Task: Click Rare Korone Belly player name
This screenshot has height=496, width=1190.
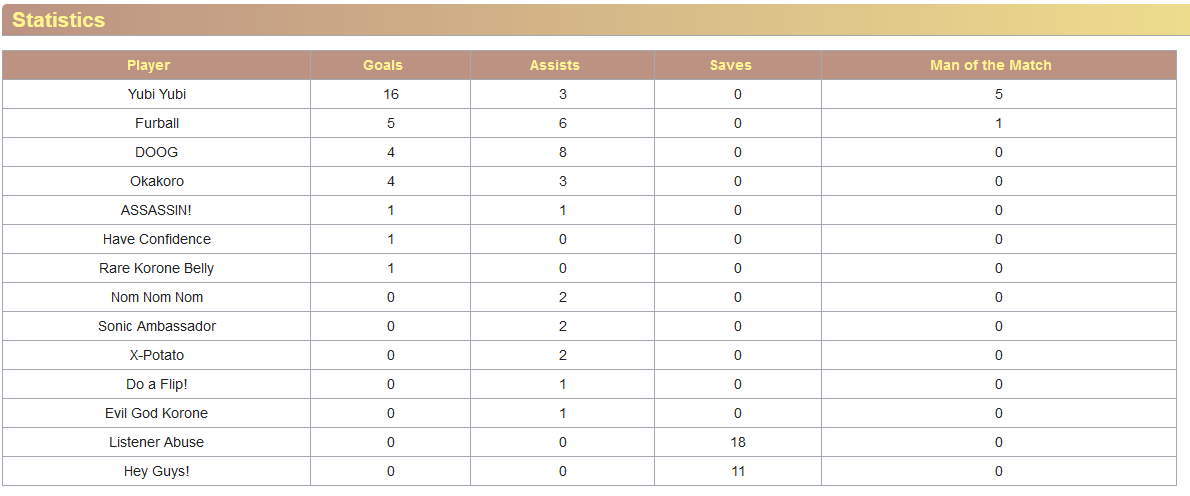Action: pos(156,268)
